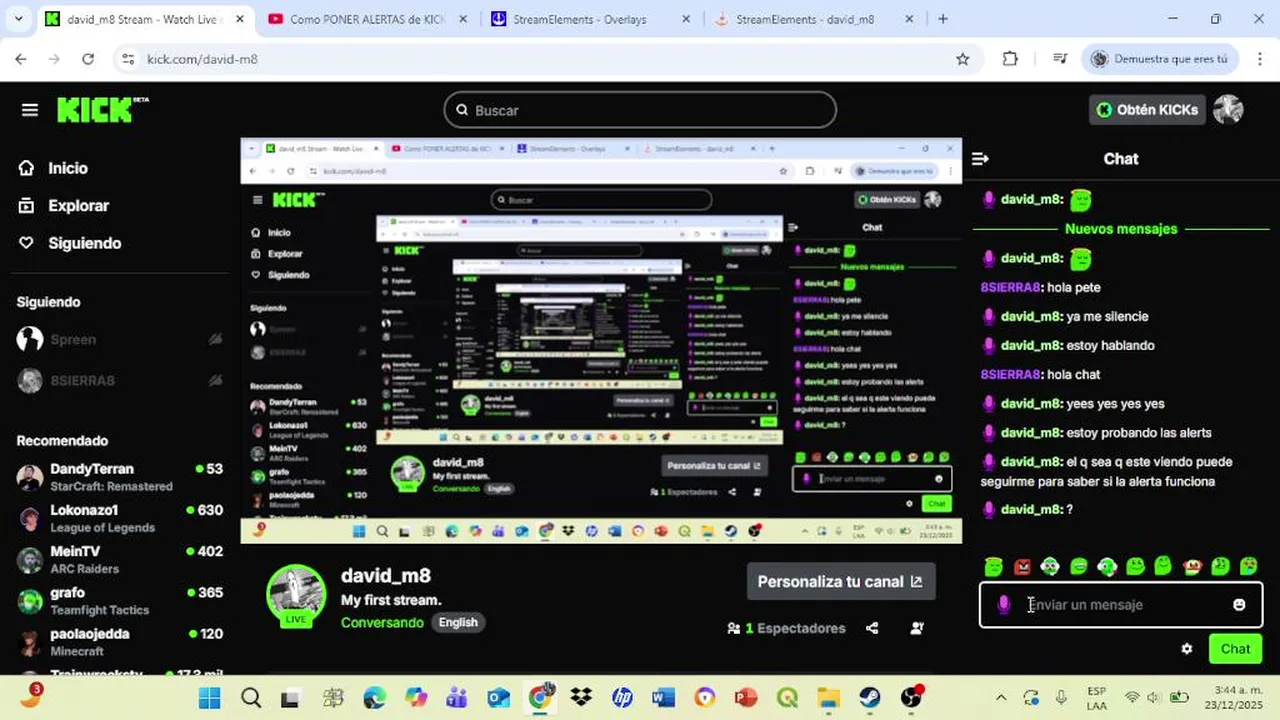The width and height of the screenshot is (1280, 720).
Task: Reload the page with the refresh icon
Action: 88,59
